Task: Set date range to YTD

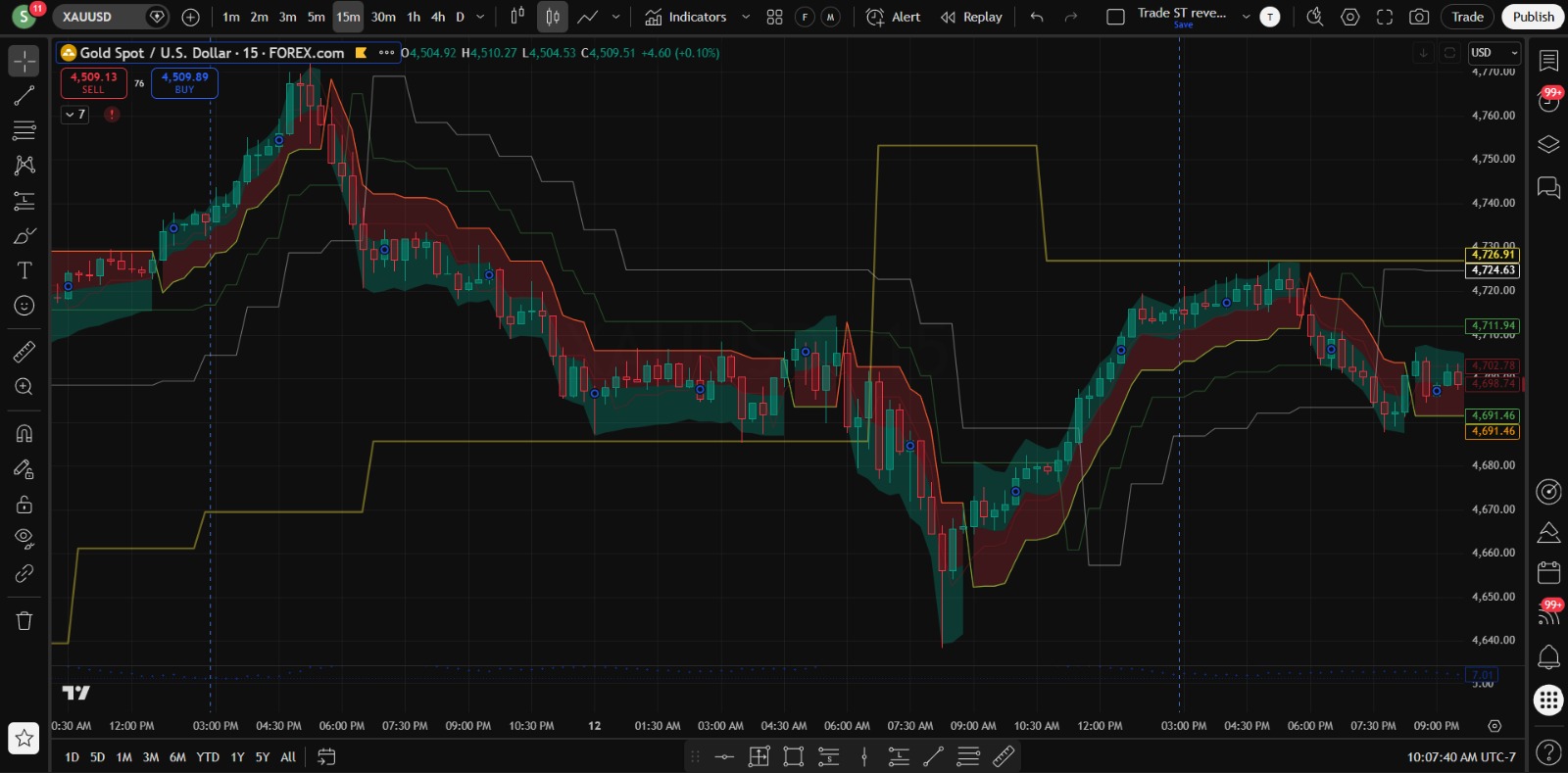Action: pyautogui.click(x=208, y=757)
